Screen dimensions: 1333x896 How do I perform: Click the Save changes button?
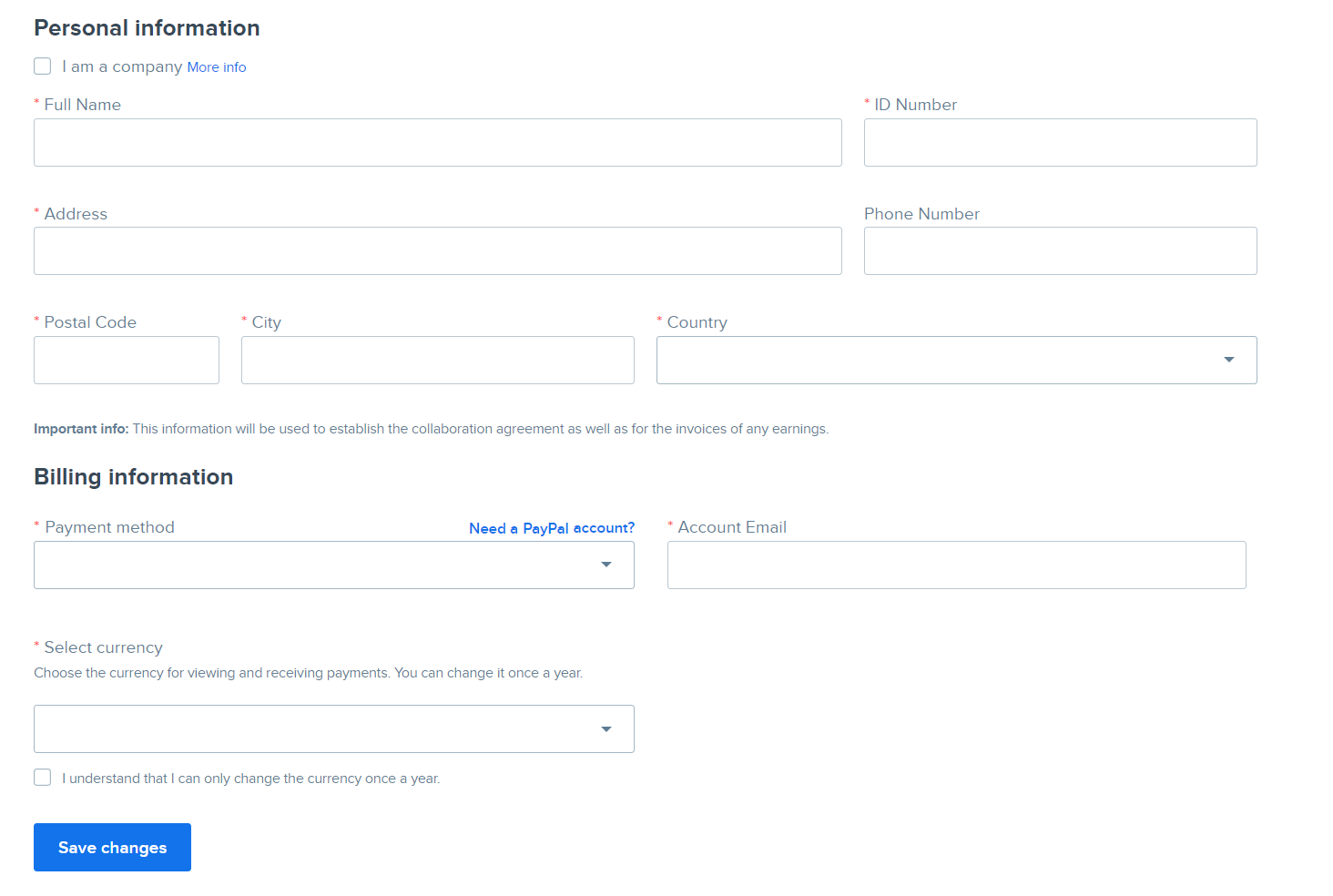tap(112, 847)
